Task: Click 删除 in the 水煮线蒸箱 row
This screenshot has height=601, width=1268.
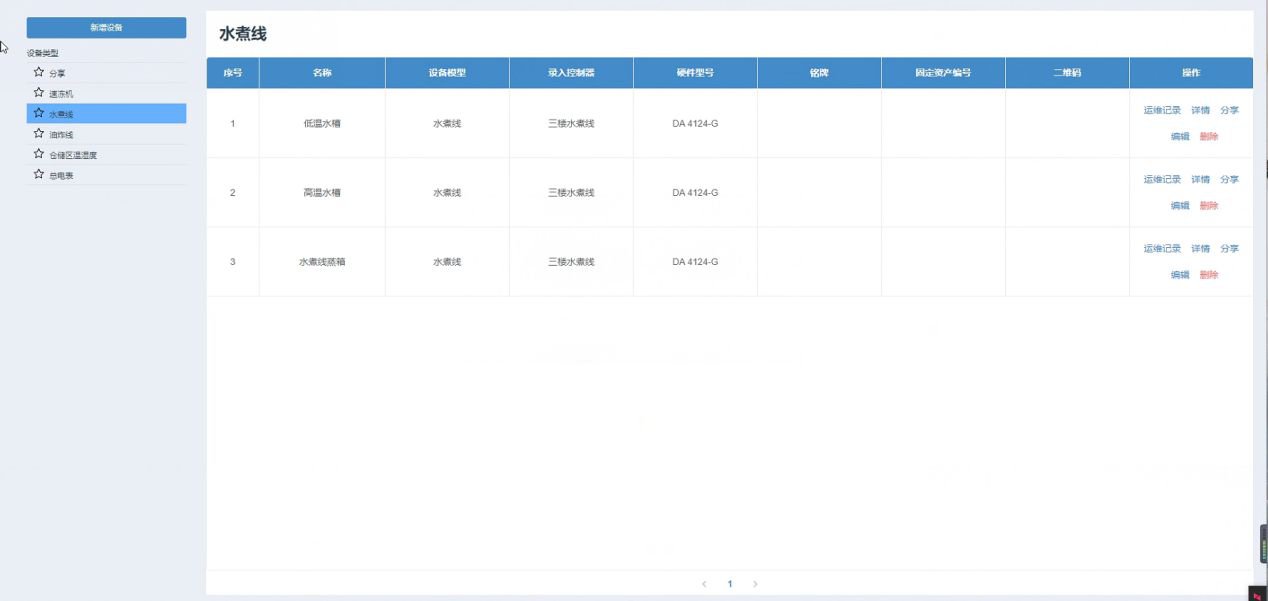Action: pyautogui.click(x=1209, y=275)
